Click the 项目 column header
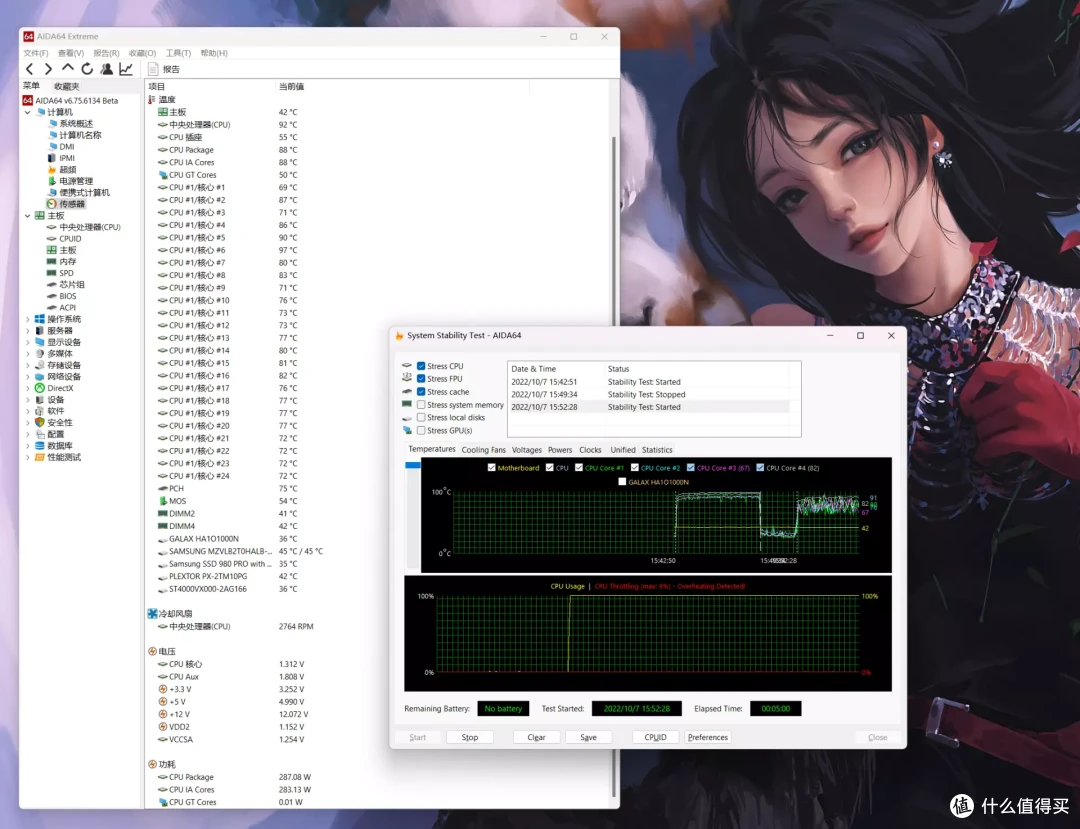Viewport: 1080px width, 829px height. click(x=157, y=86)
